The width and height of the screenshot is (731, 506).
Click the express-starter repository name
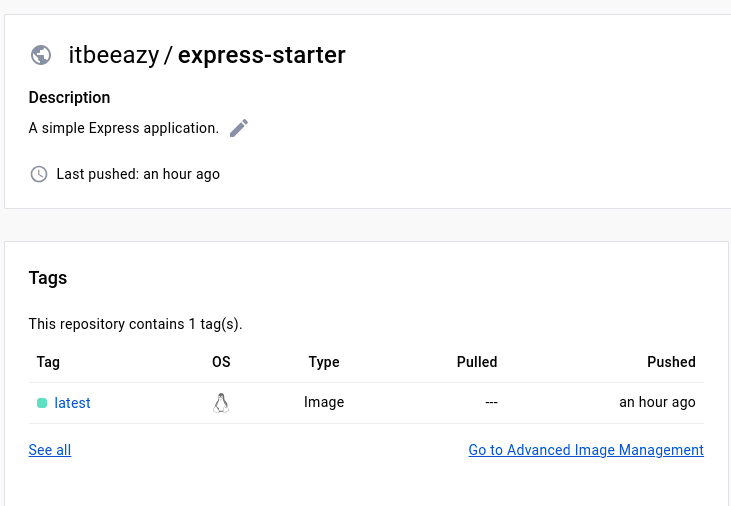(x=262, y=55)
